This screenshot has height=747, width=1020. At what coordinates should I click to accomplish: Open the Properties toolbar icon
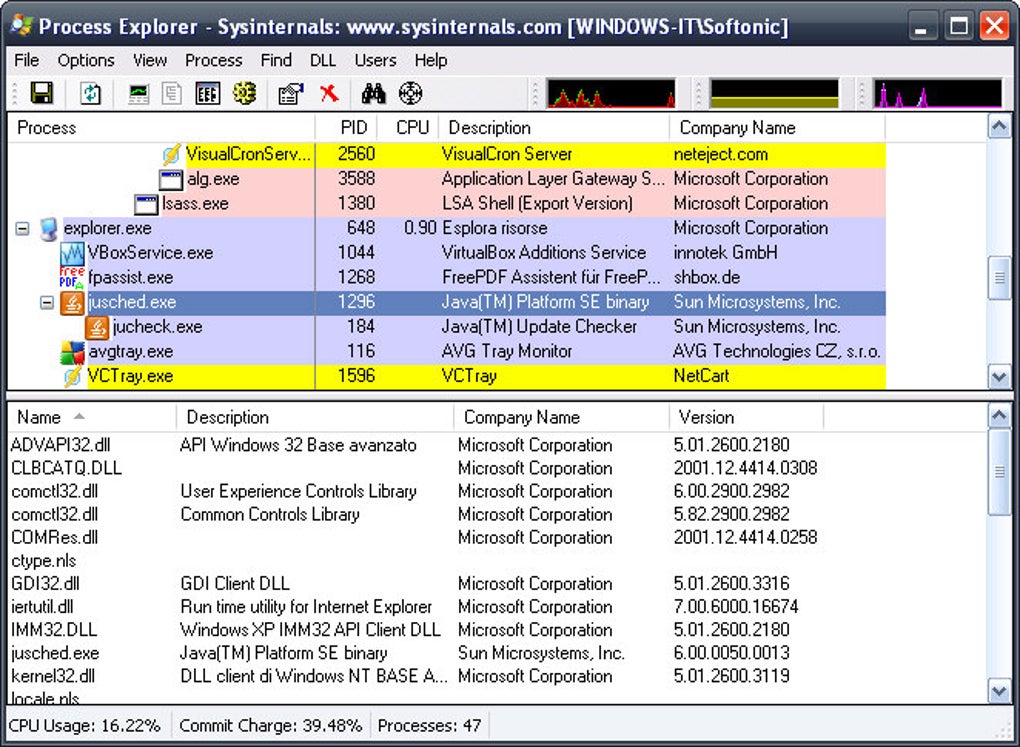point(290,94)
